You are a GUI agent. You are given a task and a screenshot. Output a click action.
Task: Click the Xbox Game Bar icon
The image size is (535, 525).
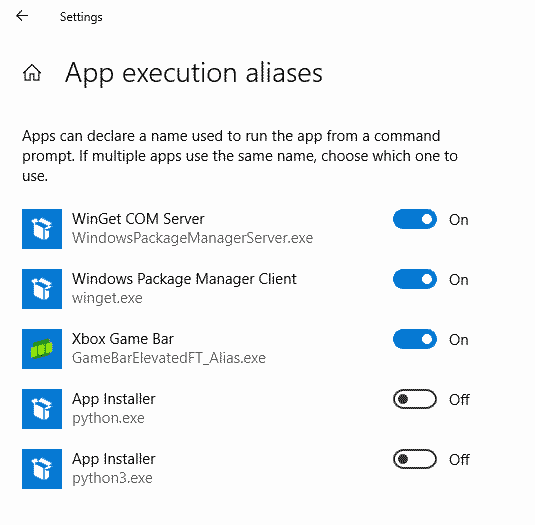42,349
